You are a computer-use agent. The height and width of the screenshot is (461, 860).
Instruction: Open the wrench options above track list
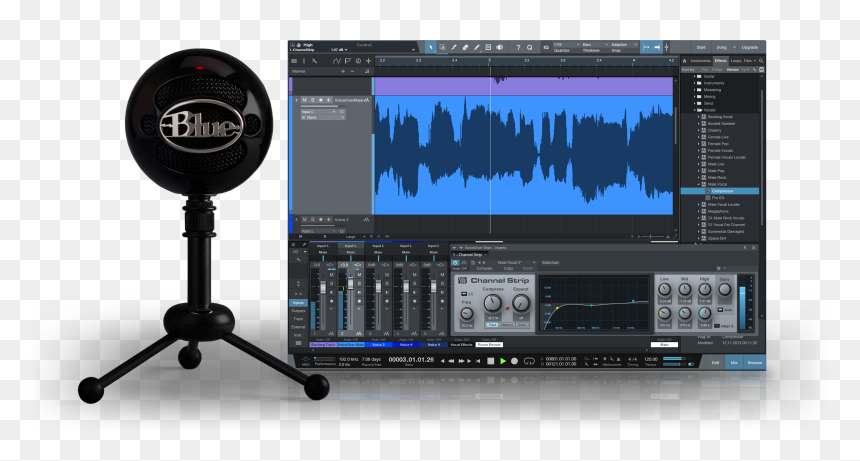click(x=315, y=61)
